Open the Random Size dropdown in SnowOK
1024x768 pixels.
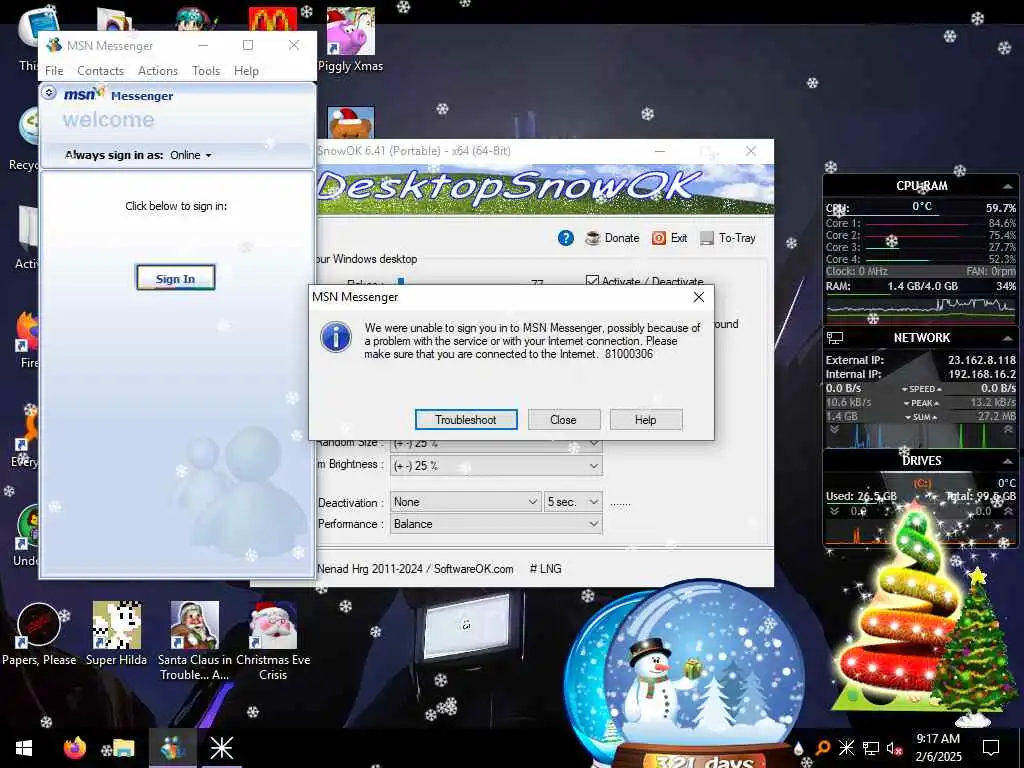click(496, 443)
